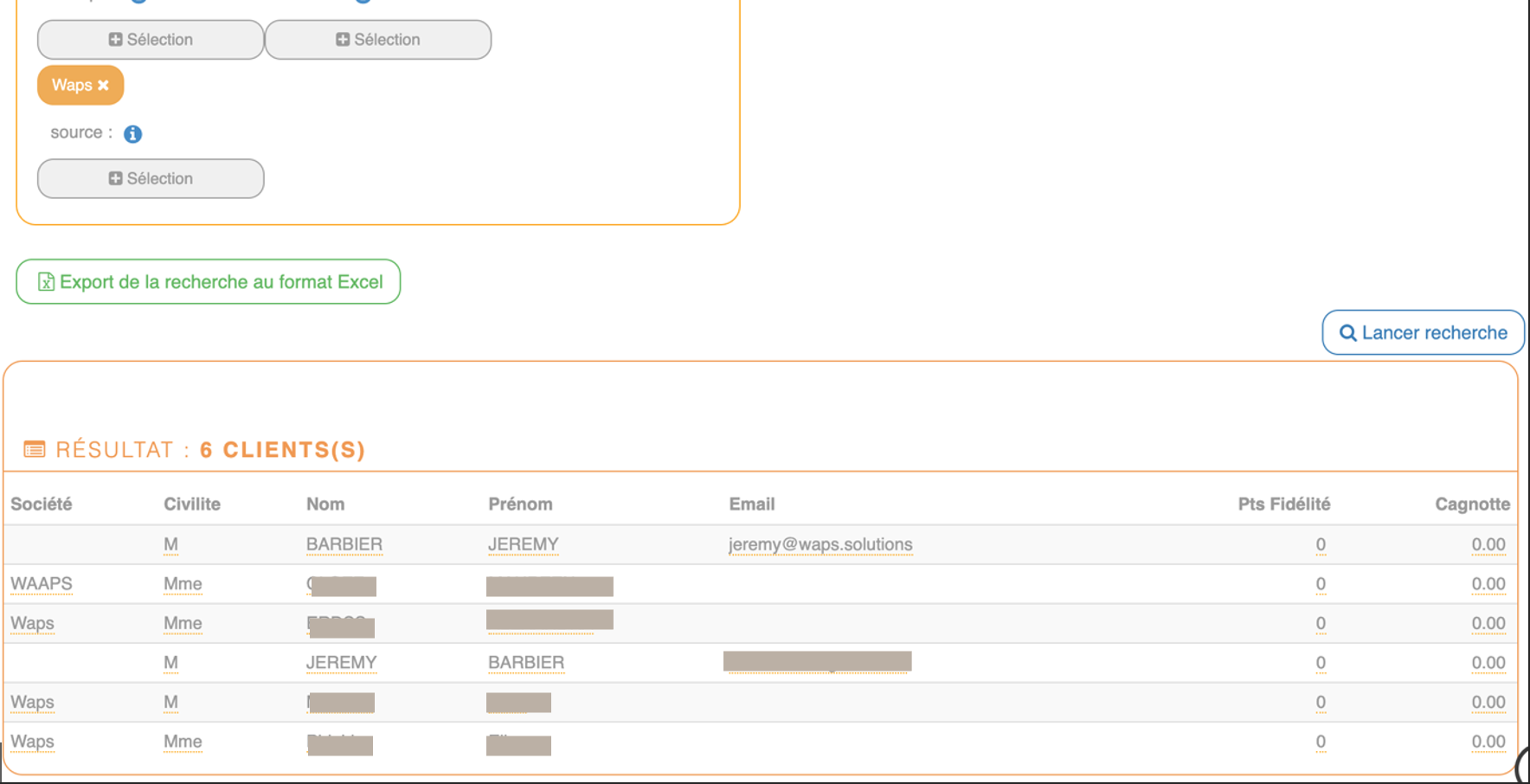Click the list icon beside Résultat heading

point(35,450)
